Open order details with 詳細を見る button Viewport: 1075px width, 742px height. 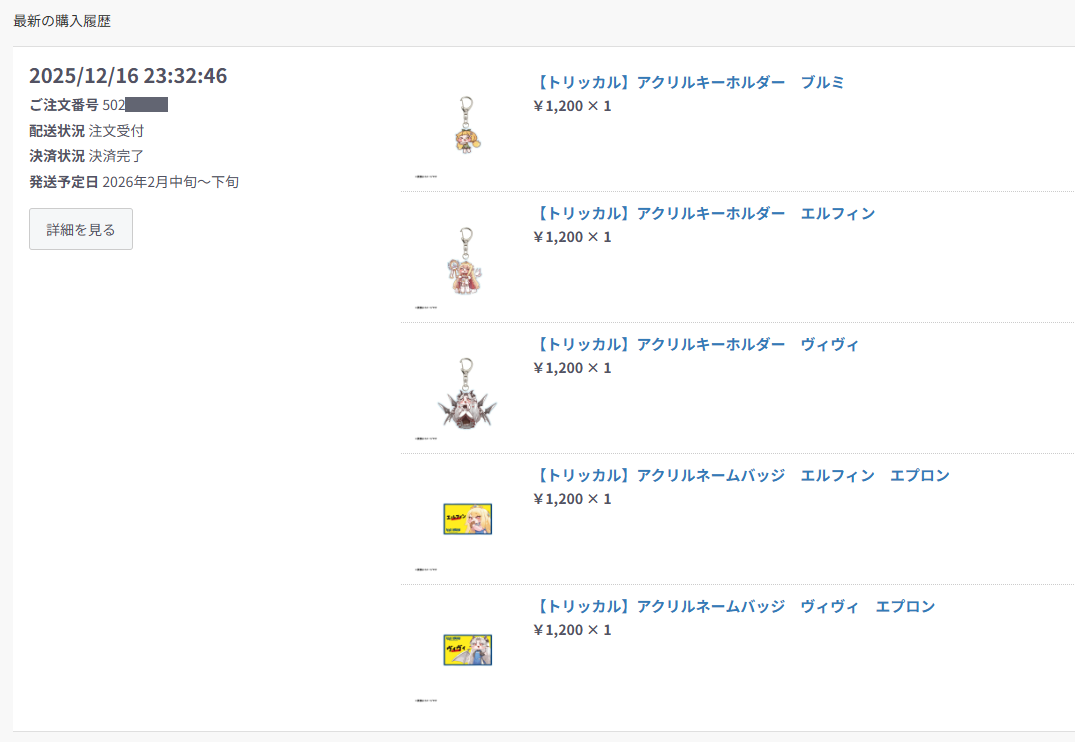point(81,229)
